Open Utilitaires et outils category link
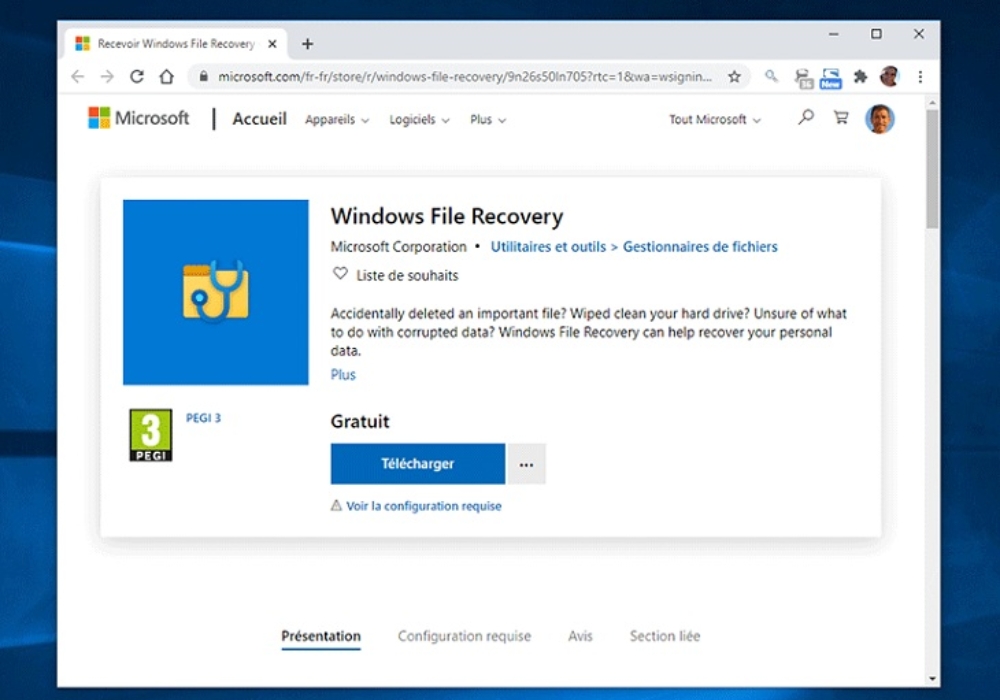 click(x=548, y=247)
